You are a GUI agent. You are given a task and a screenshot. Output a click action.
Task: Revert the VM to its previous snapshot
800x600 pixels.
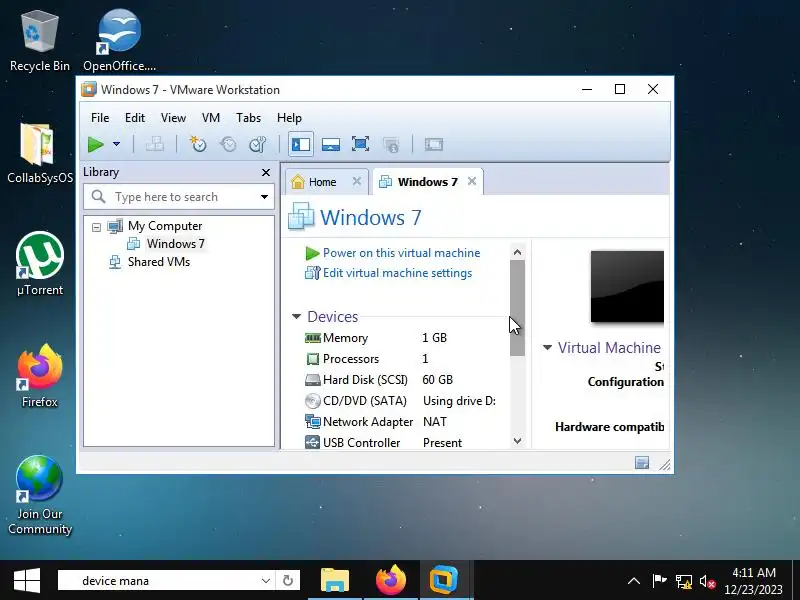pyautogui.click(x=228, y=145)
